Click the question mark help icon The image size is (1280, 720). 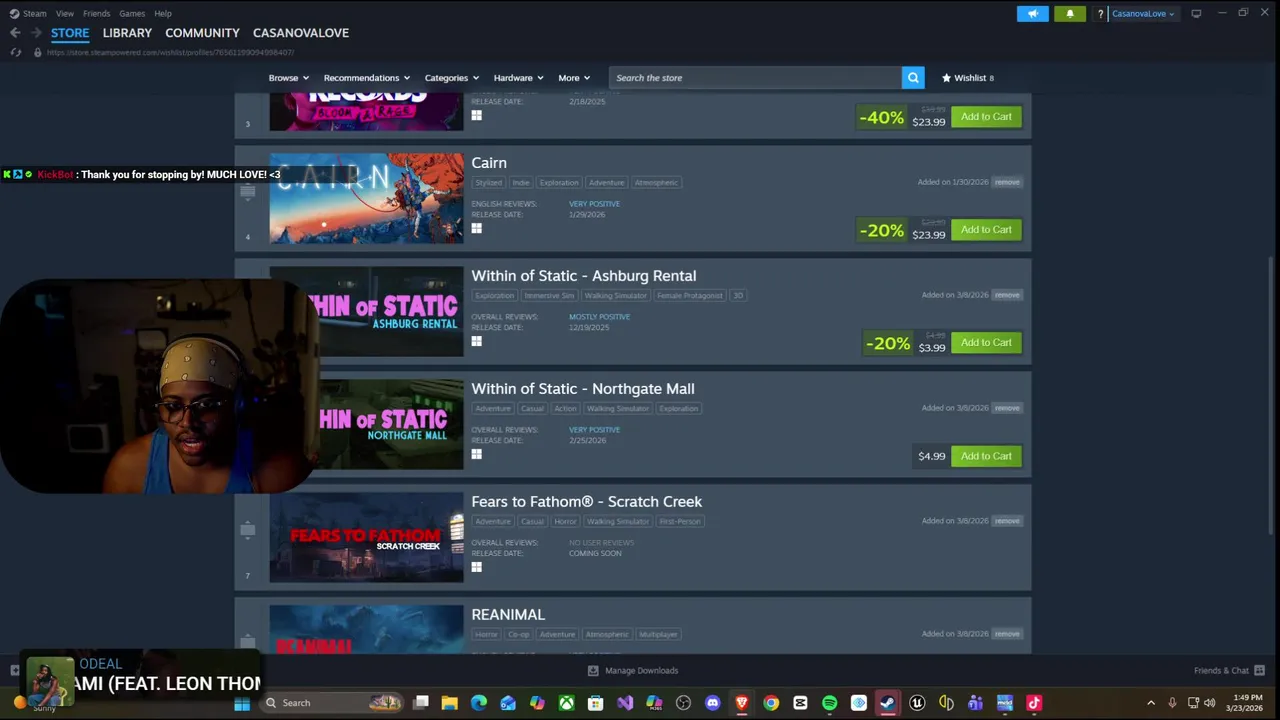[x=1100, y=14]
